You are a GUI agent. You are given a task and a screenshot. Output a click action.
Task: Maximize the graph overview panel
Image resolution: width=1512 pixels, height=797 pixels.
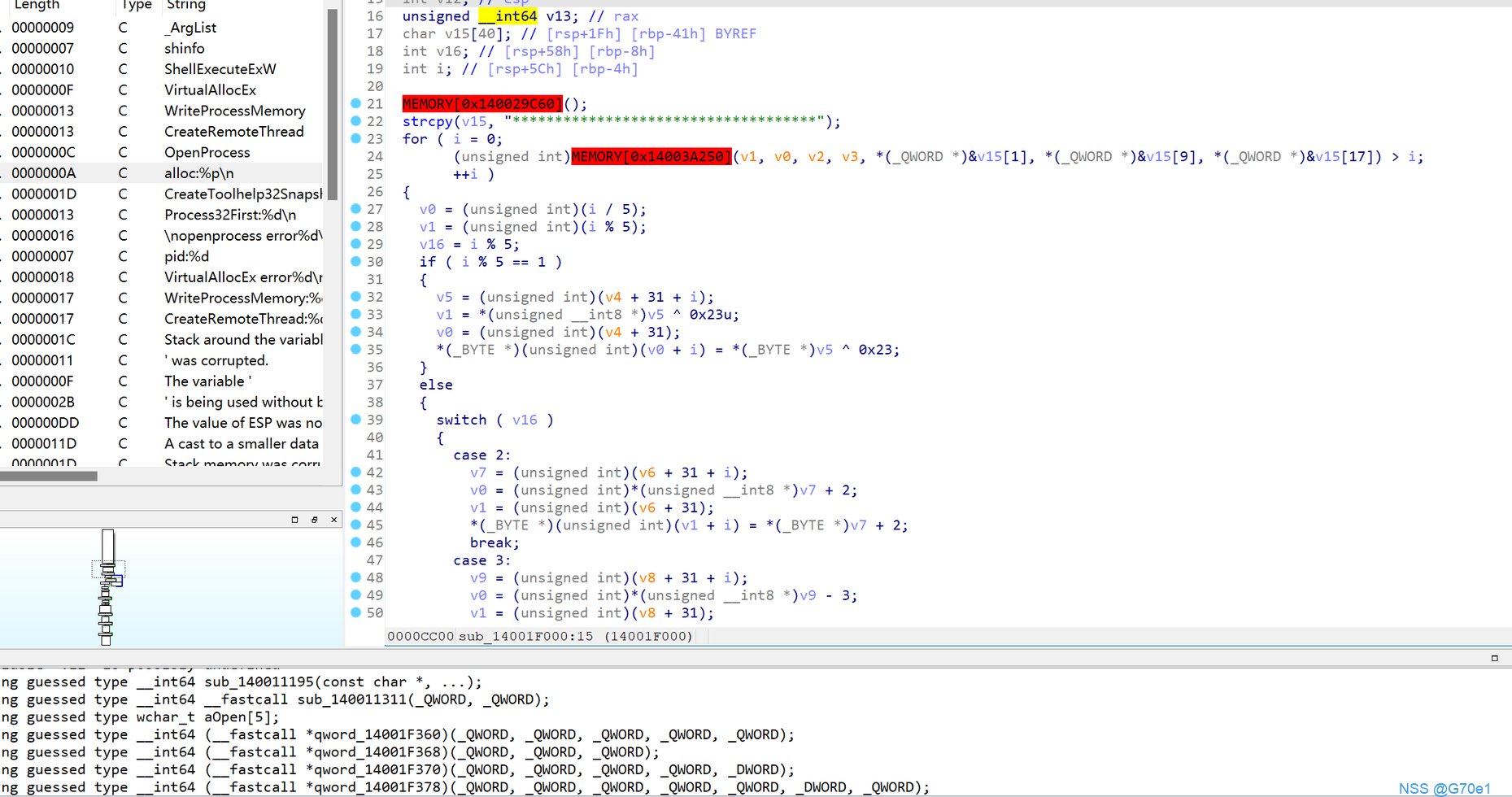tap(294, 520)
